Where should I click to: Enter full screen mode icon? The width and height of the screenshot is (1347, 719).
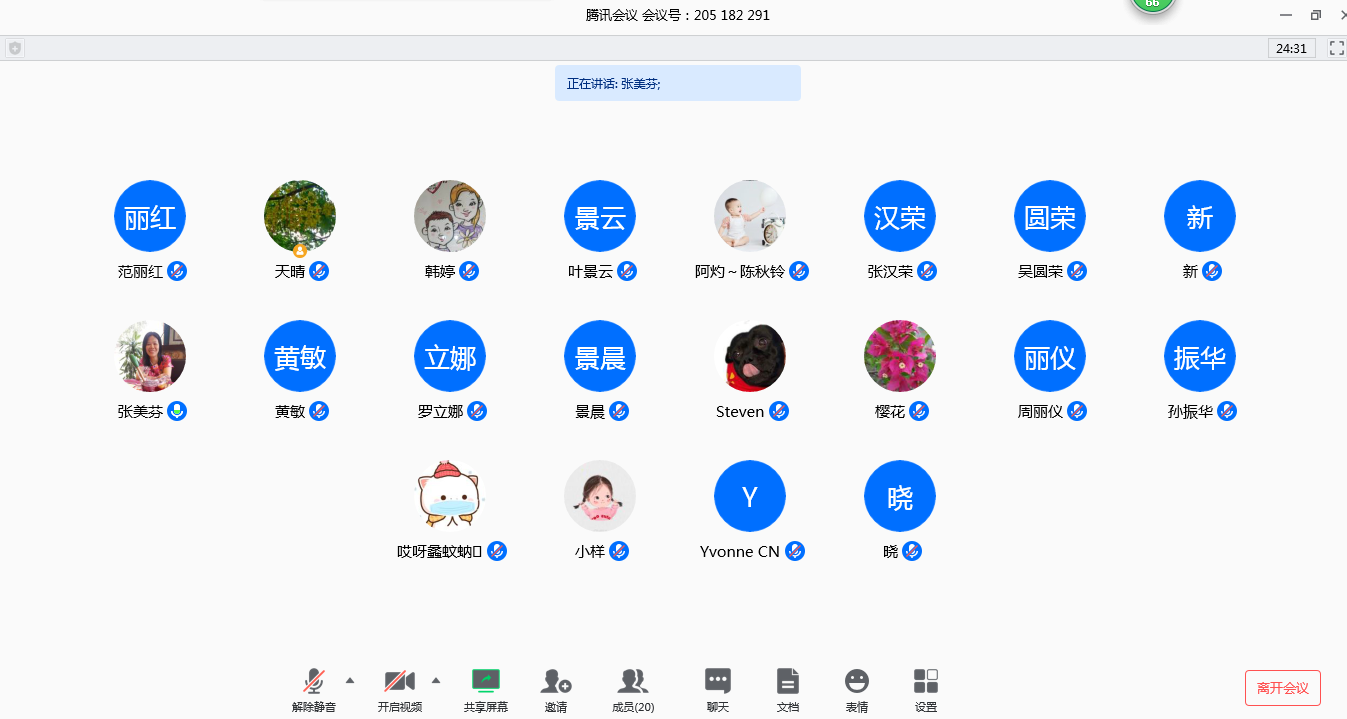[x=1336, y=48]
